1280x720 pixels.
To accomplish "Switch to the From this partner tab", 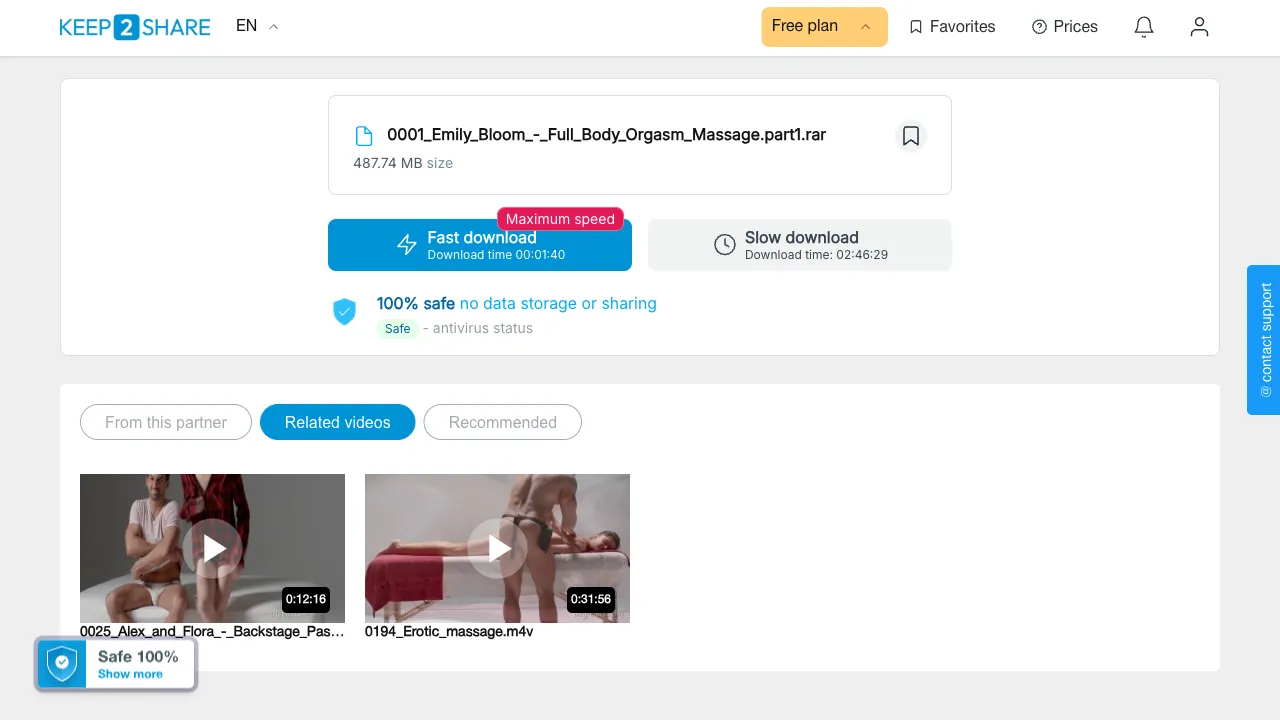I will [166, 422].
